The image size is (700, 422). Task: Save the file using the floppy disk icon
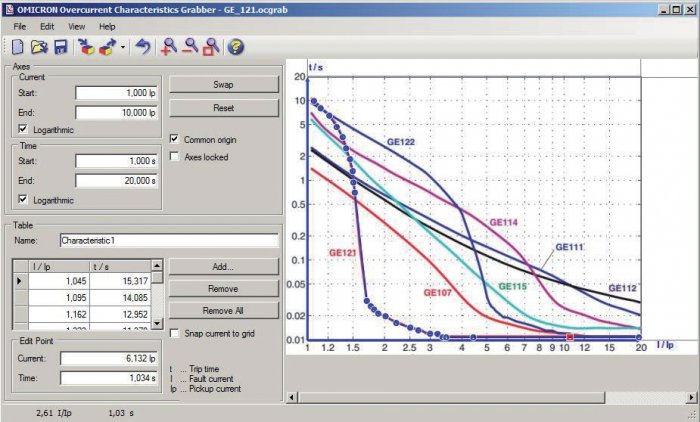61,47
